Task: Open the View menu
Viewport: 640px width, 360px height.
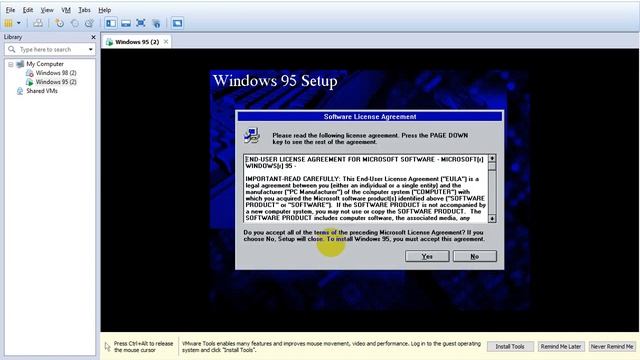Action: coord(47,10)
